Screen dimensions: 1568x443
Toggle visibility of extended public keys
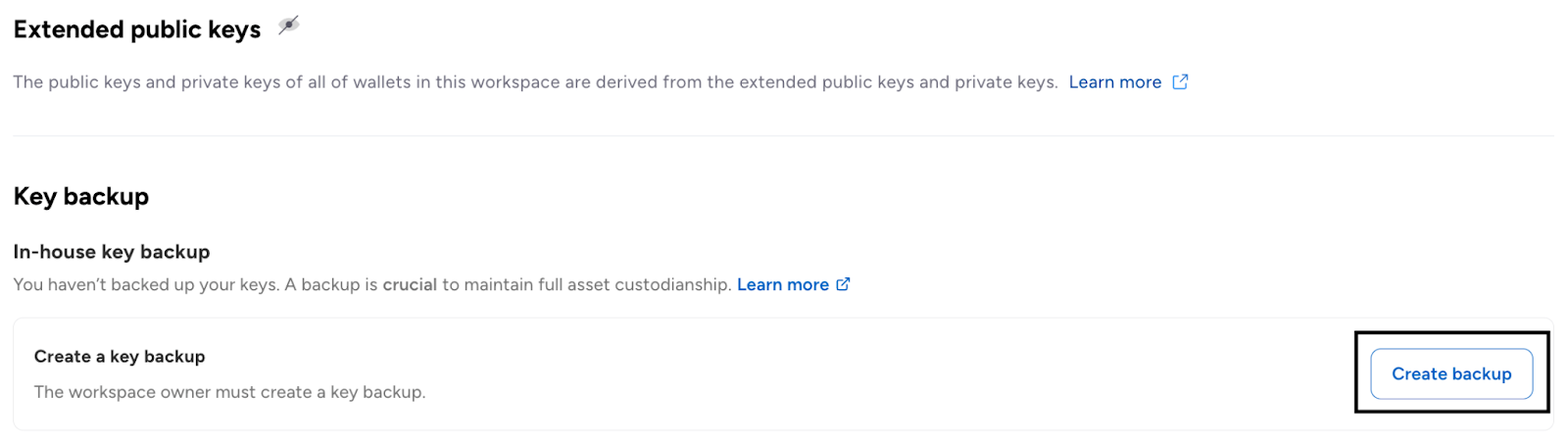click(288, 26)
